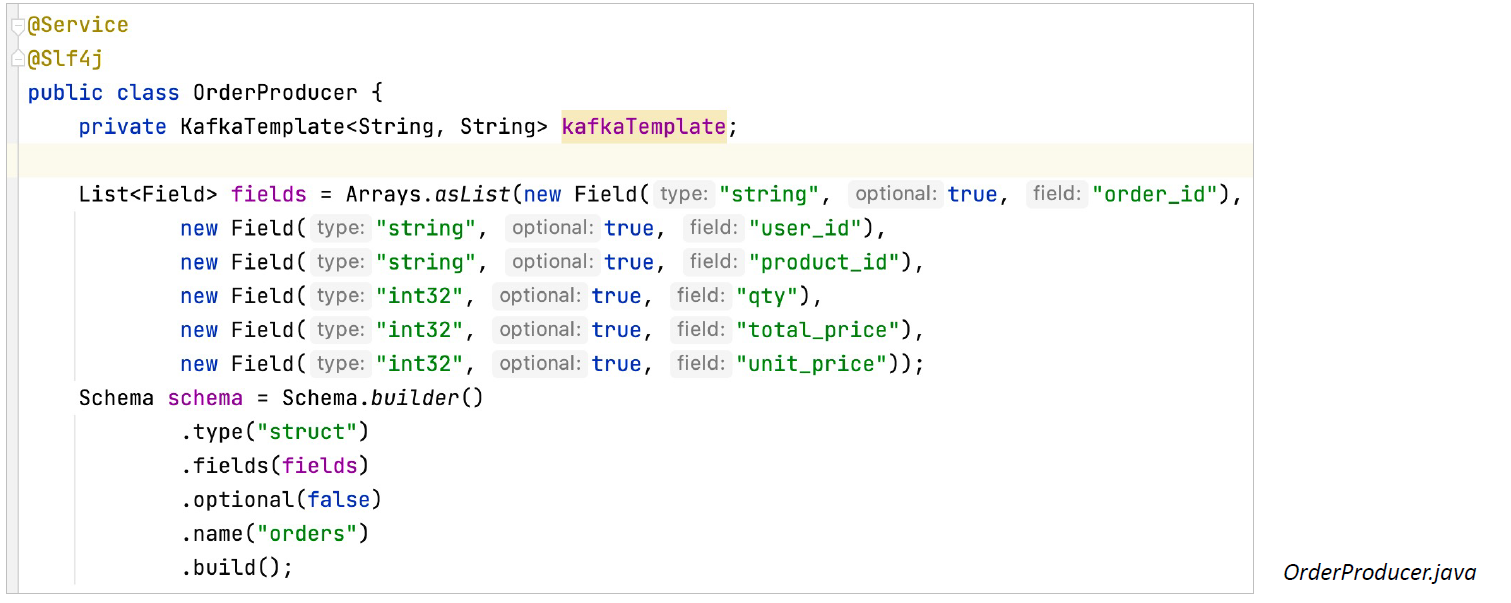The width and height of the screenshot is (1511, 603).
Task: Click the false value in .optional
Action: 339,500
